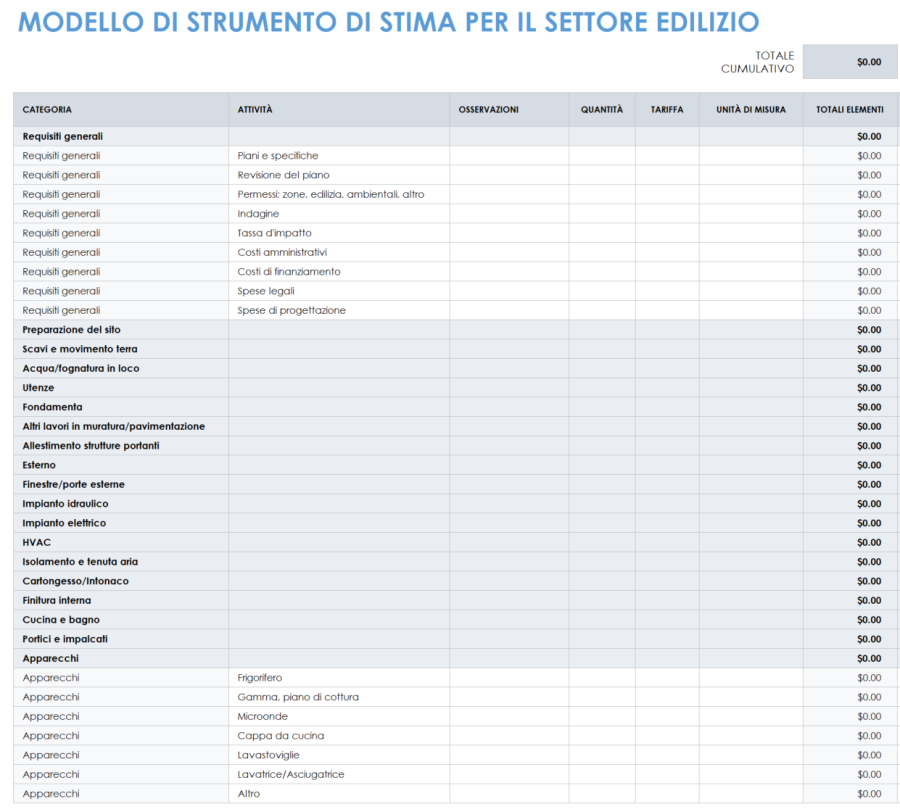900x809 pixels.
Task: Select the Lavastoviglie row under Apparecchi
Action: coord(264,754)
